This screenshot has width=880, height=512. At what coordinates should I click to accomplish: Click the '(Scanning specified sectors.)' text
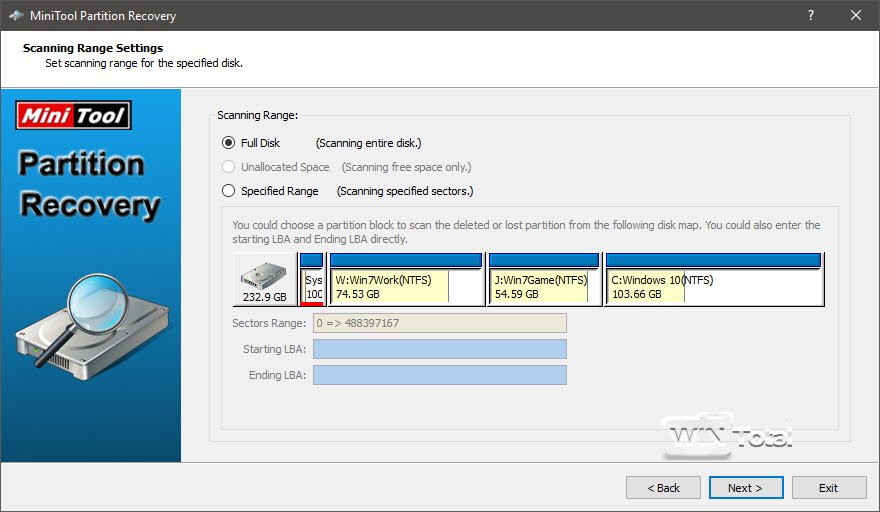(405, 191)
